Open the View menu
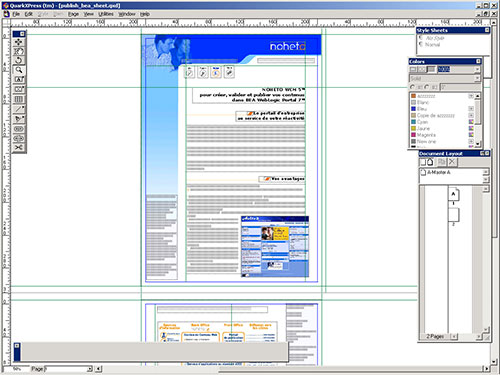This screenshot has height=375, width=500. point(88,14)
